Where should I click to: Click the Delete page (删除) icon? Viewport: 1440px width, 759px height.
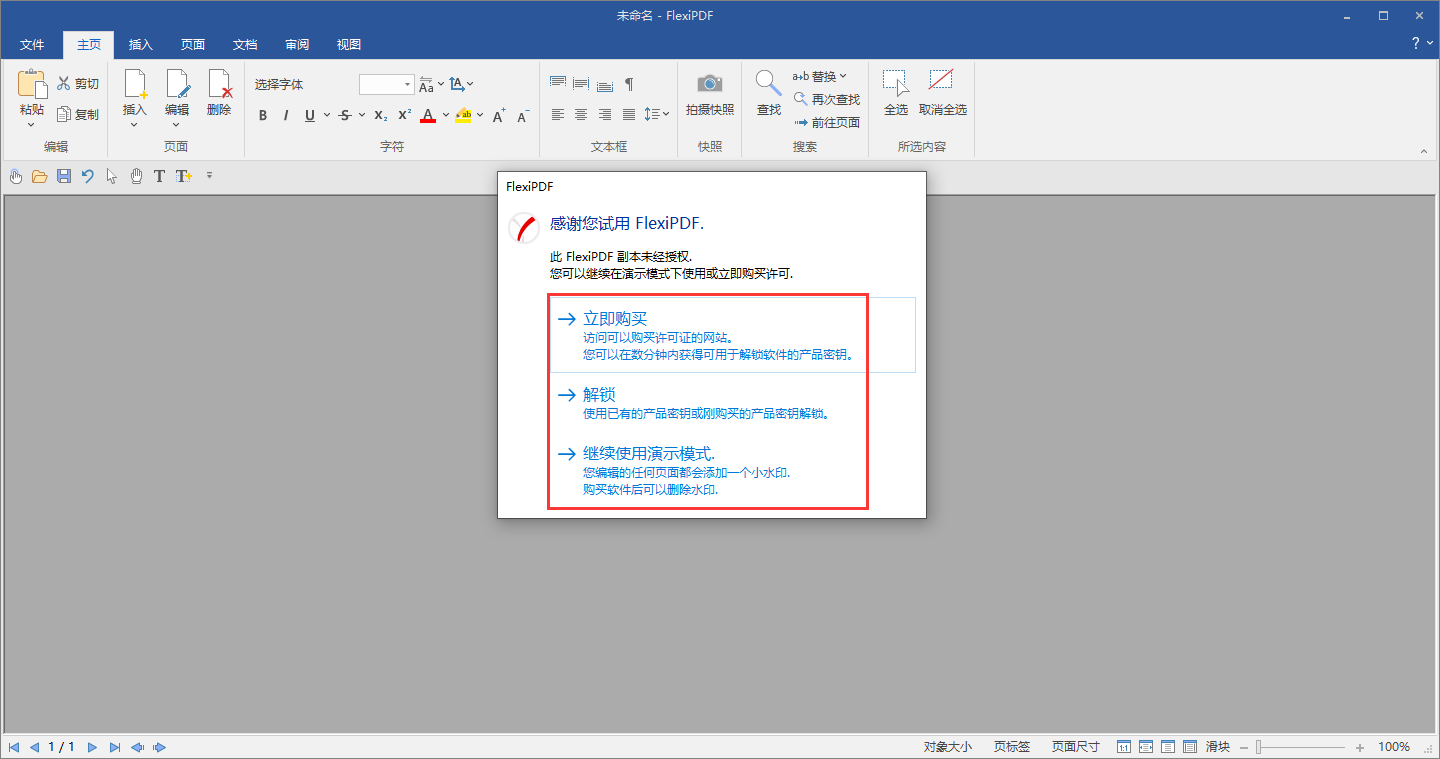tap(219, 84)
